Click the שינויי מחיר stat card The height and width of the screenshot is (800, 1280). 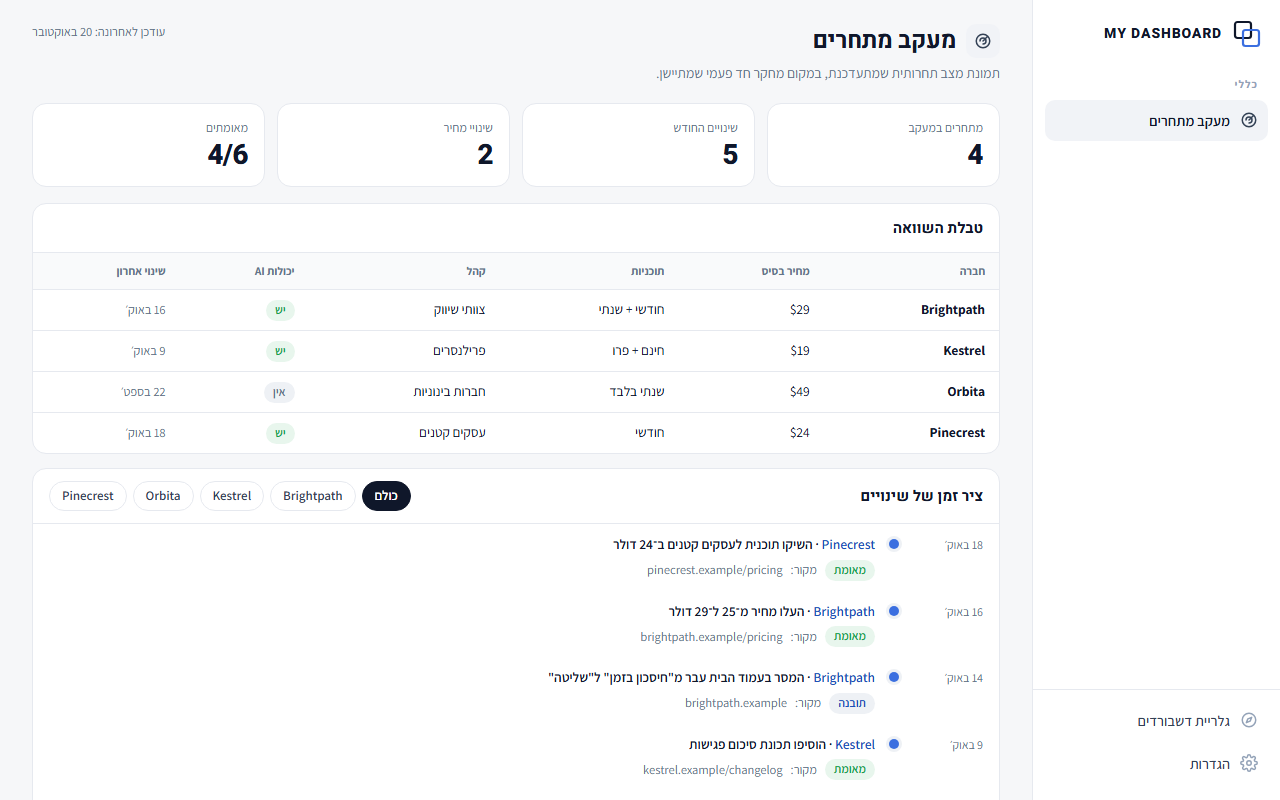click(393, 145)
